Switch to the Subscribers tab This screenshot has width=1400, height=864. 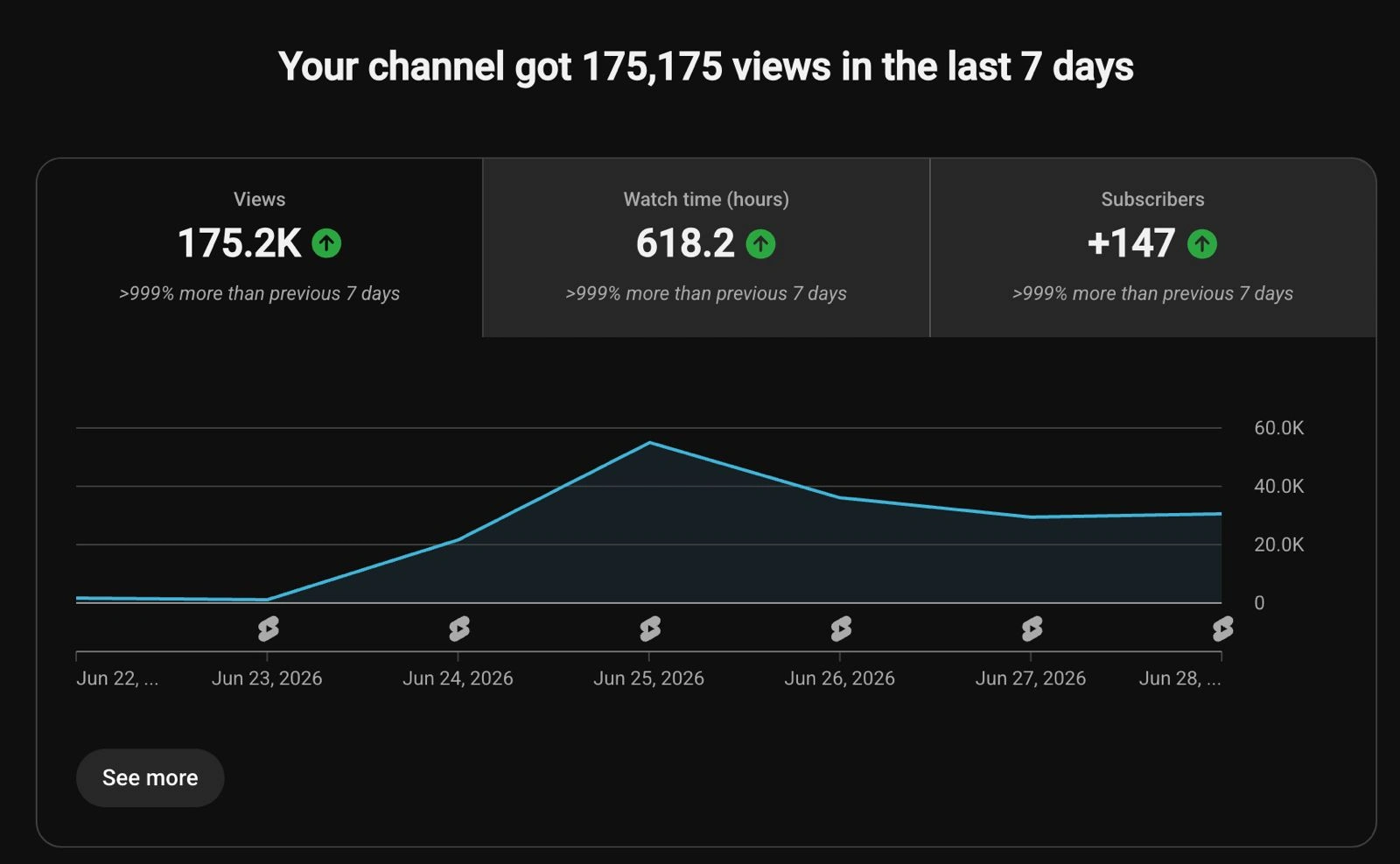[x=1153, y=248]
